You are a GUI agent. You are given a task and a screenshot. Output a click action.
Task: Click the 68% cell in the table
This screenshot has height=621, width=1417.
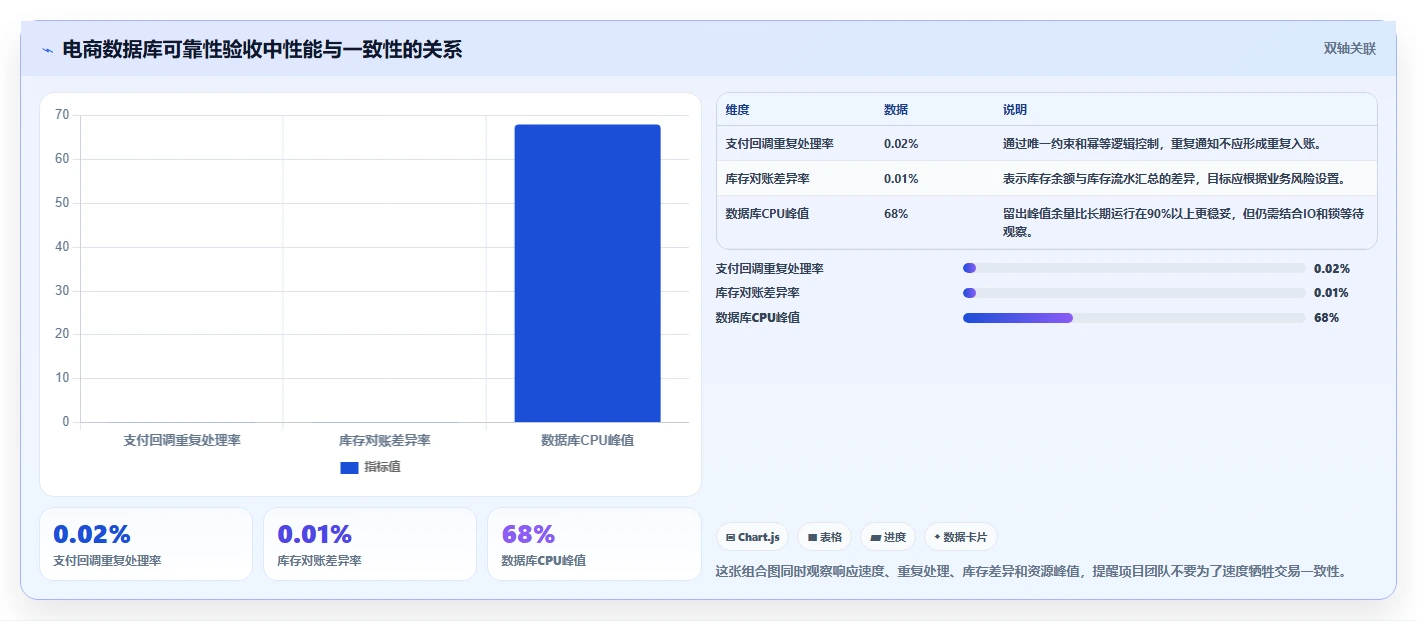[896, 214]
